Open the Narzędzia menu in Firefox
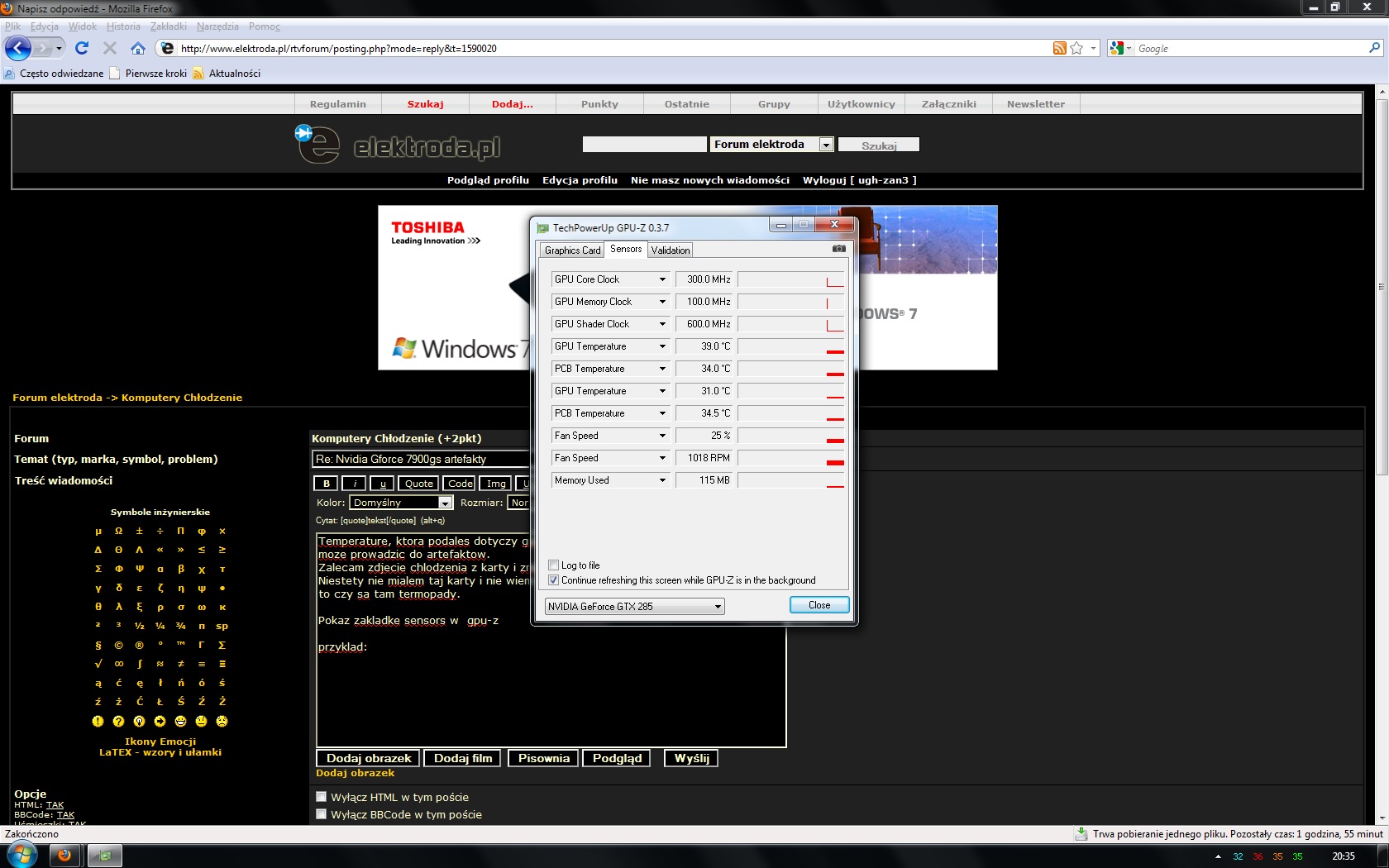Image resolution: width=1389 pixels, height=868 pixels. coord(217,26)
